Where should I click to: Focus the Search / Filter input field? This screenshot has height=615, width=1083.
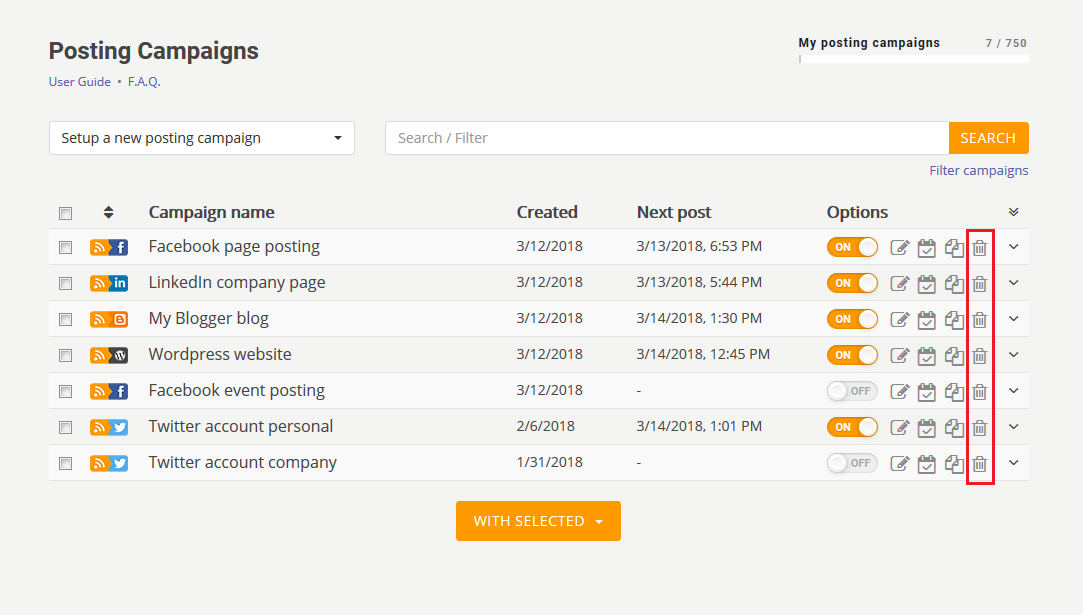click(667, 138)
